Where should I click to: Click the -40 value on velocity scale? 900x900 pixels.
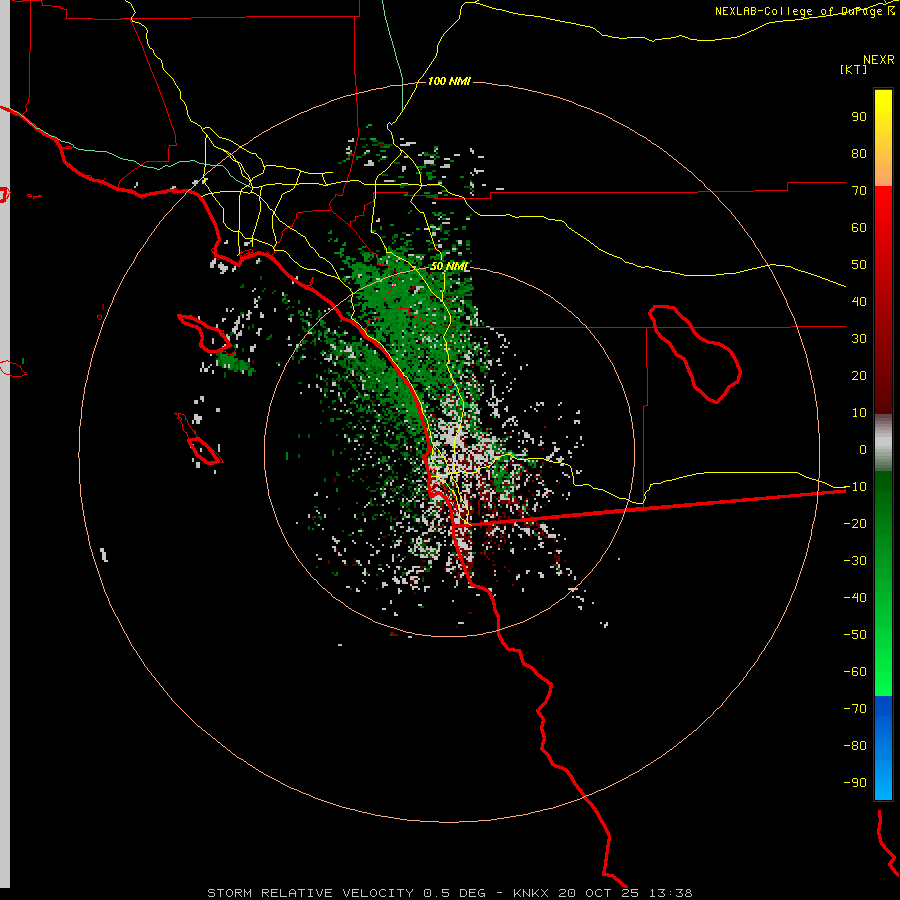[x=855, y=598]
